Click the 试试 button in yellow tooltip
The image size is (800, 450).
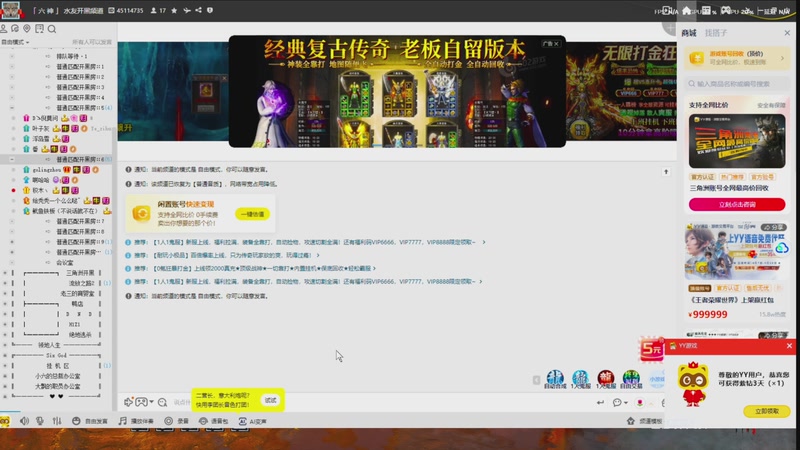pyautogui.click(x=270, y=401)
